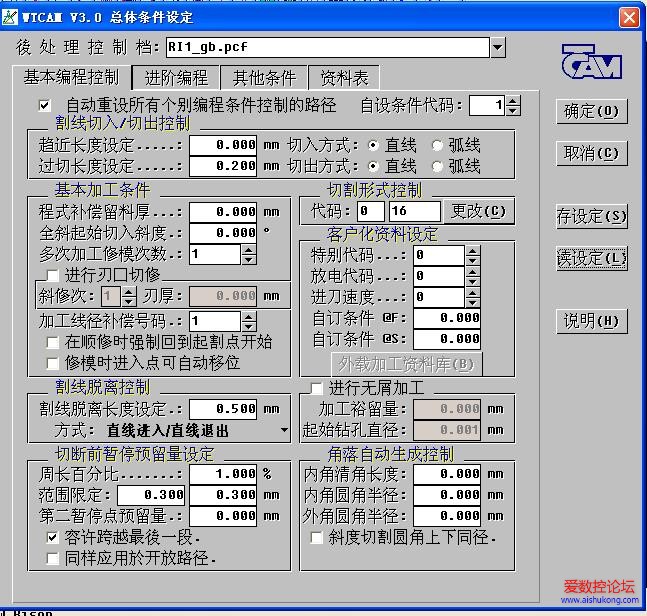Open the 其他条件 tab
Screen dimensions: 647x616
[x=264, y=78]
